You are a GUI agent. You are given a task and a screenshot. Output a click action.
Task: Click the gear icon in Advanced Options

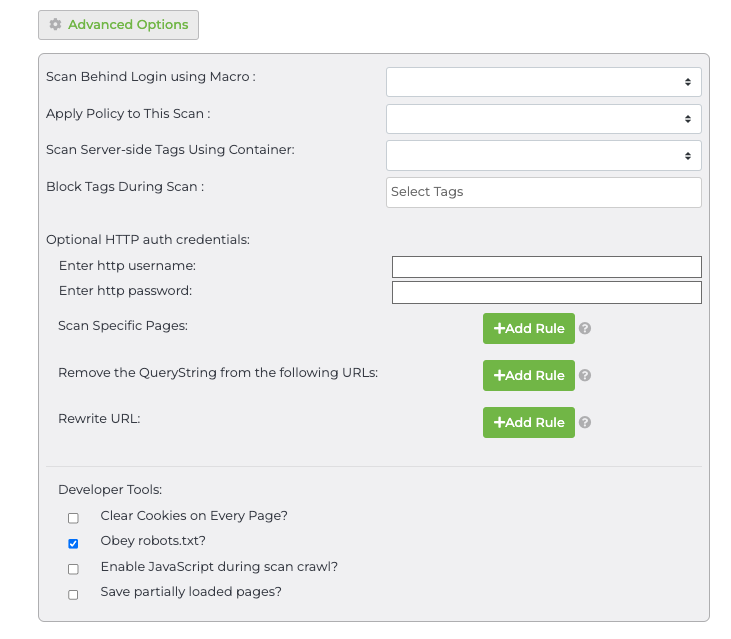tap(55, 25)
